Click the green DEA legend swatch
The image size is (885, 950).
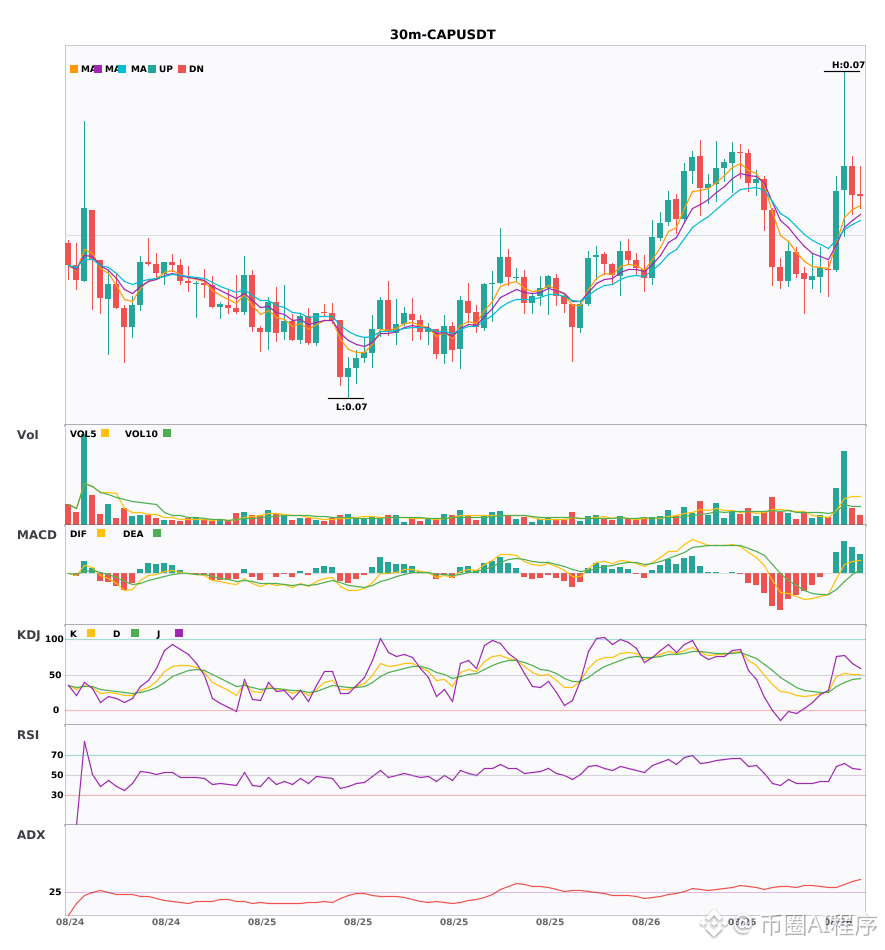point(157,533)
